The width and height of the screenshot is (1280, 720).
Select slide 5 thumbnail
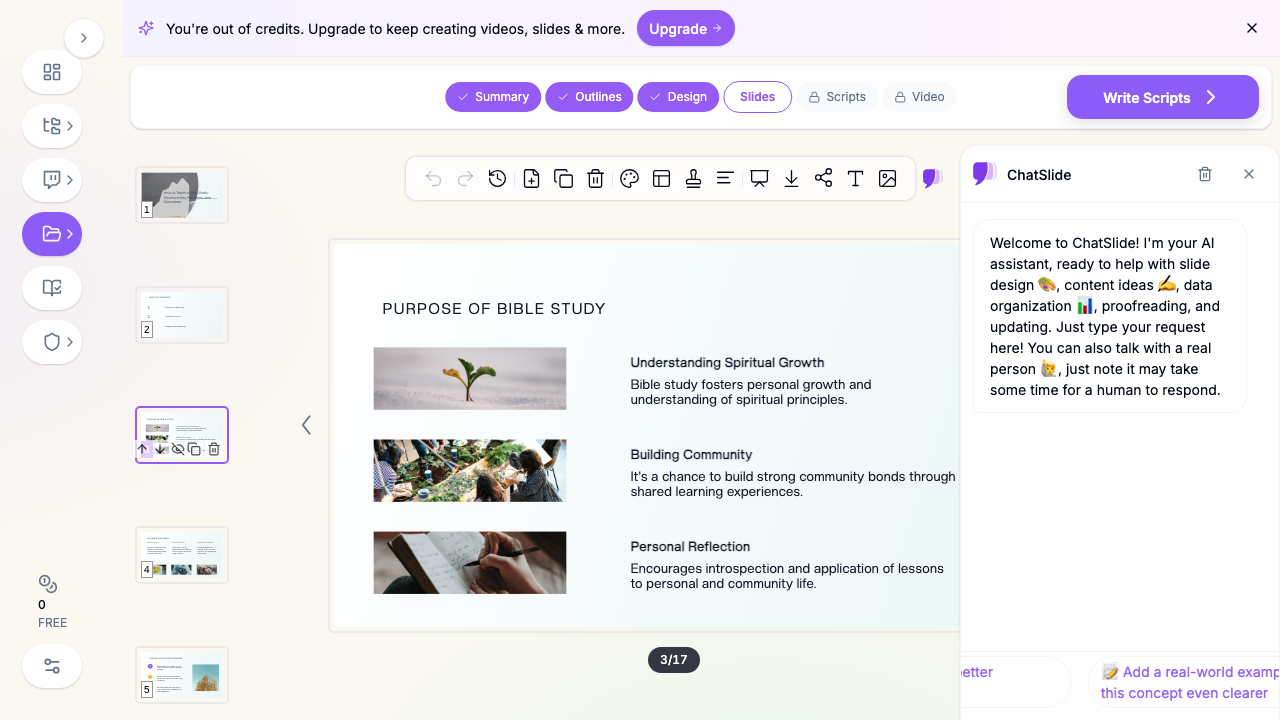click(x=182, y=675)
